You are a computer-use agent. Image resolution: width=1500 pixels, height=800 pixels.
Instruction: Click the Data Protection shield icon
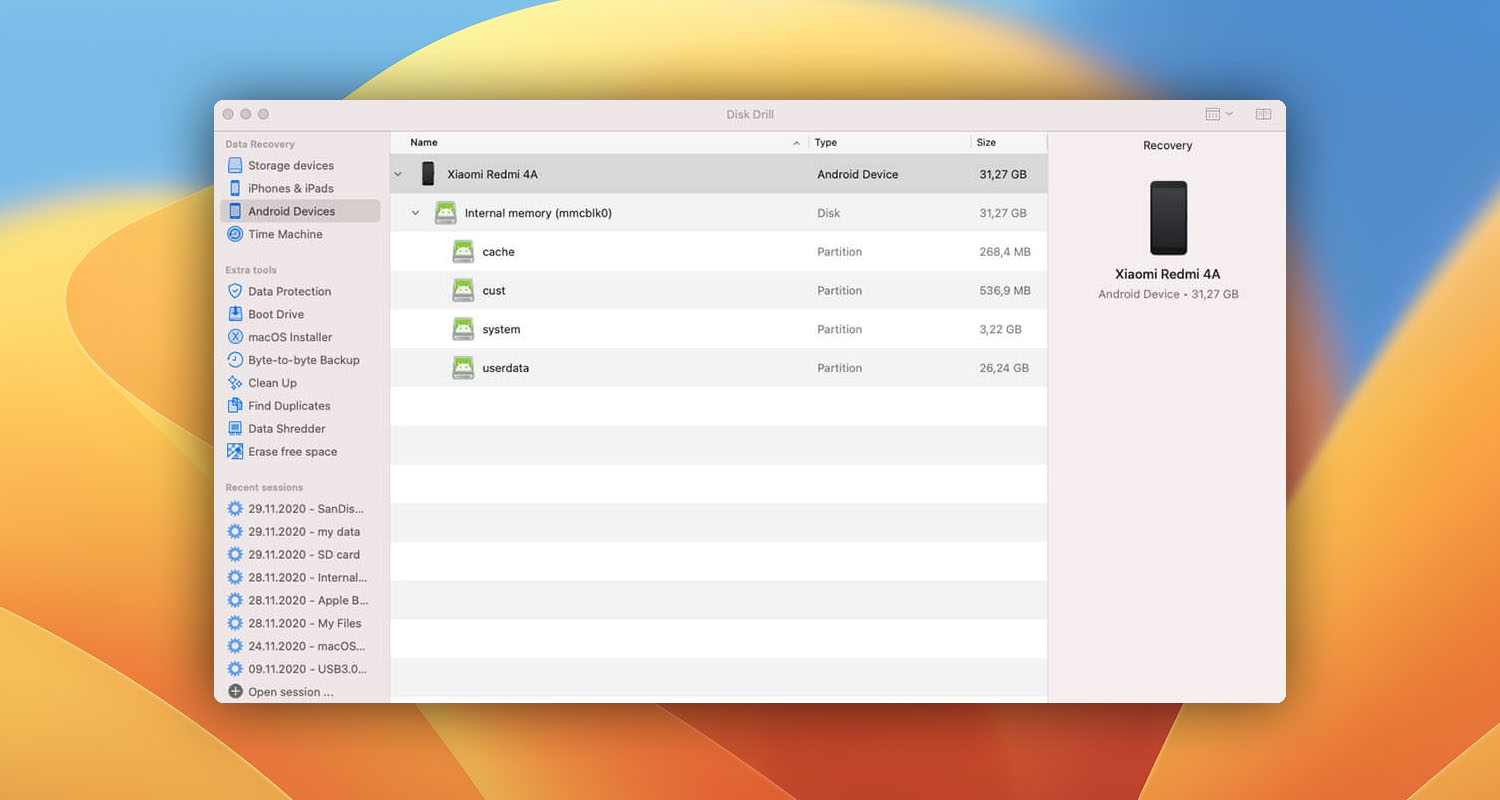(x=235, y=291)
